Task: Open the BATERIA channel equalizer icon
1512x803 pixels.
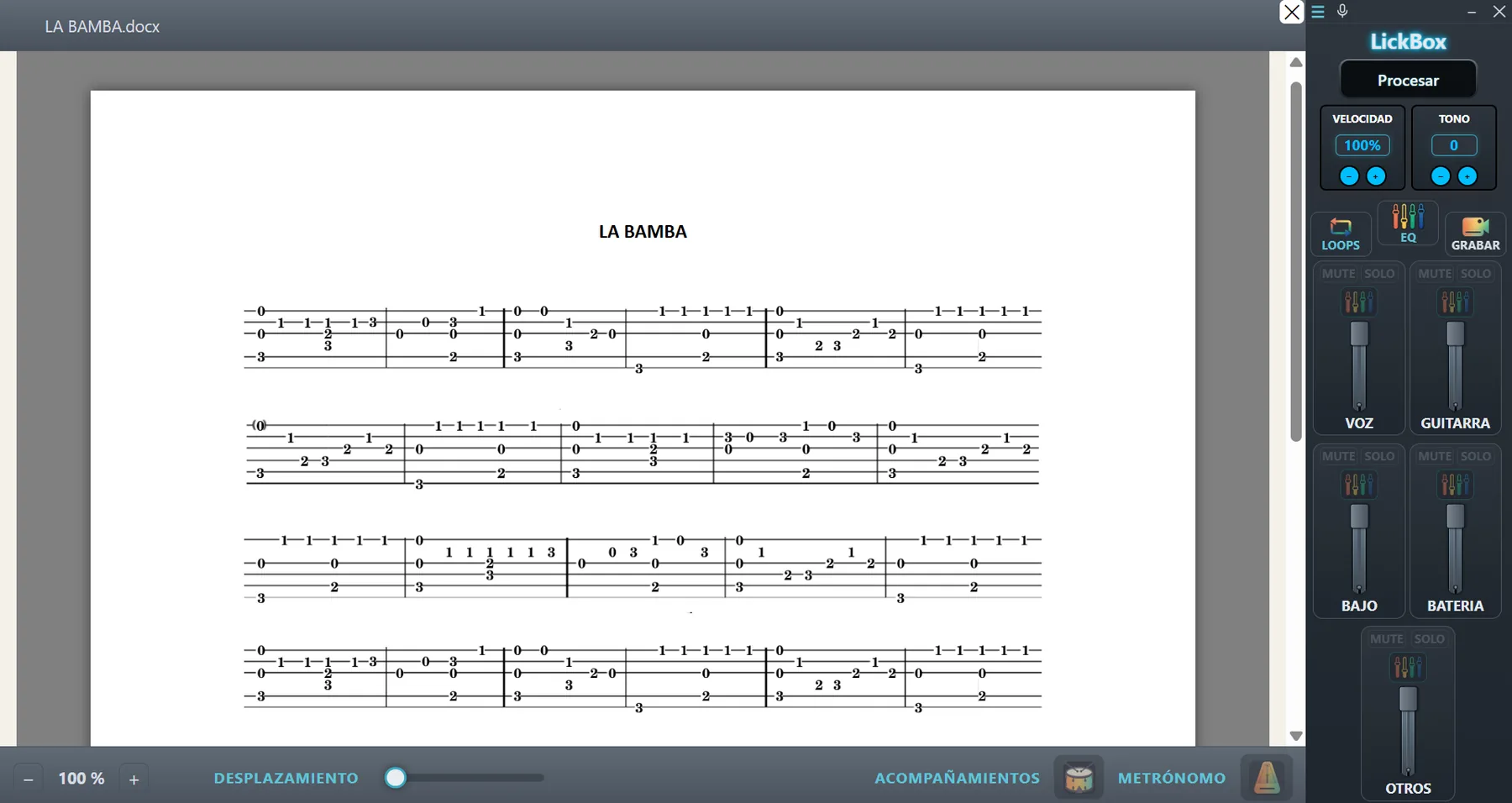Action: click(1455, 485)
